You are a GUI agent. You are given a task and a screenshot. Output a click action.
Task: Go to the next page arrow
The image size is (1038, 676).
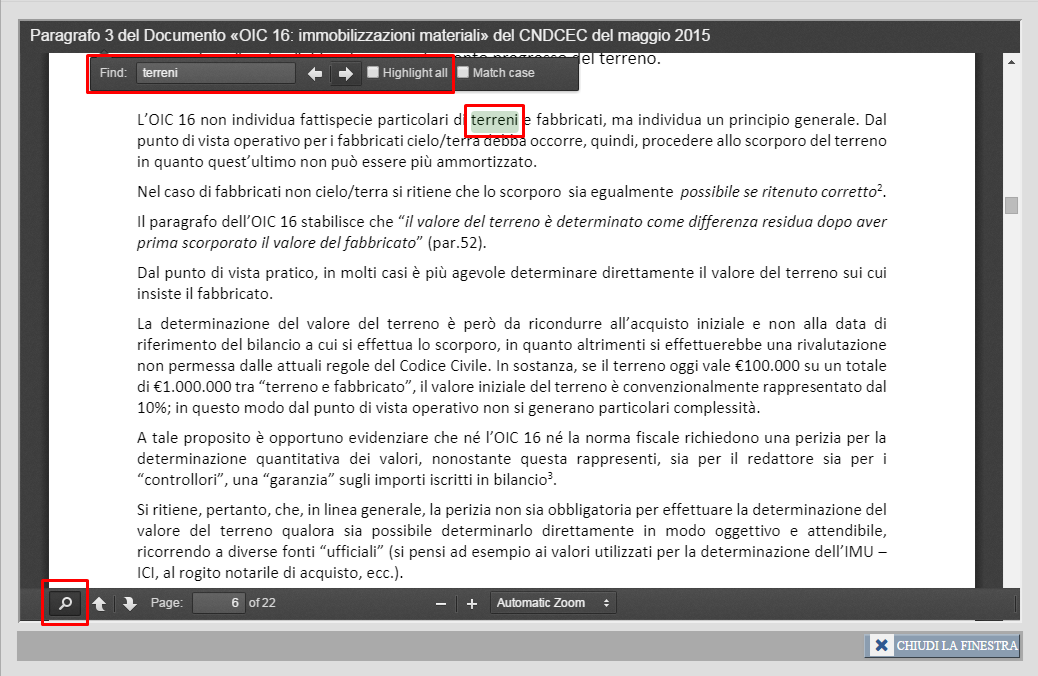[129, 603]
